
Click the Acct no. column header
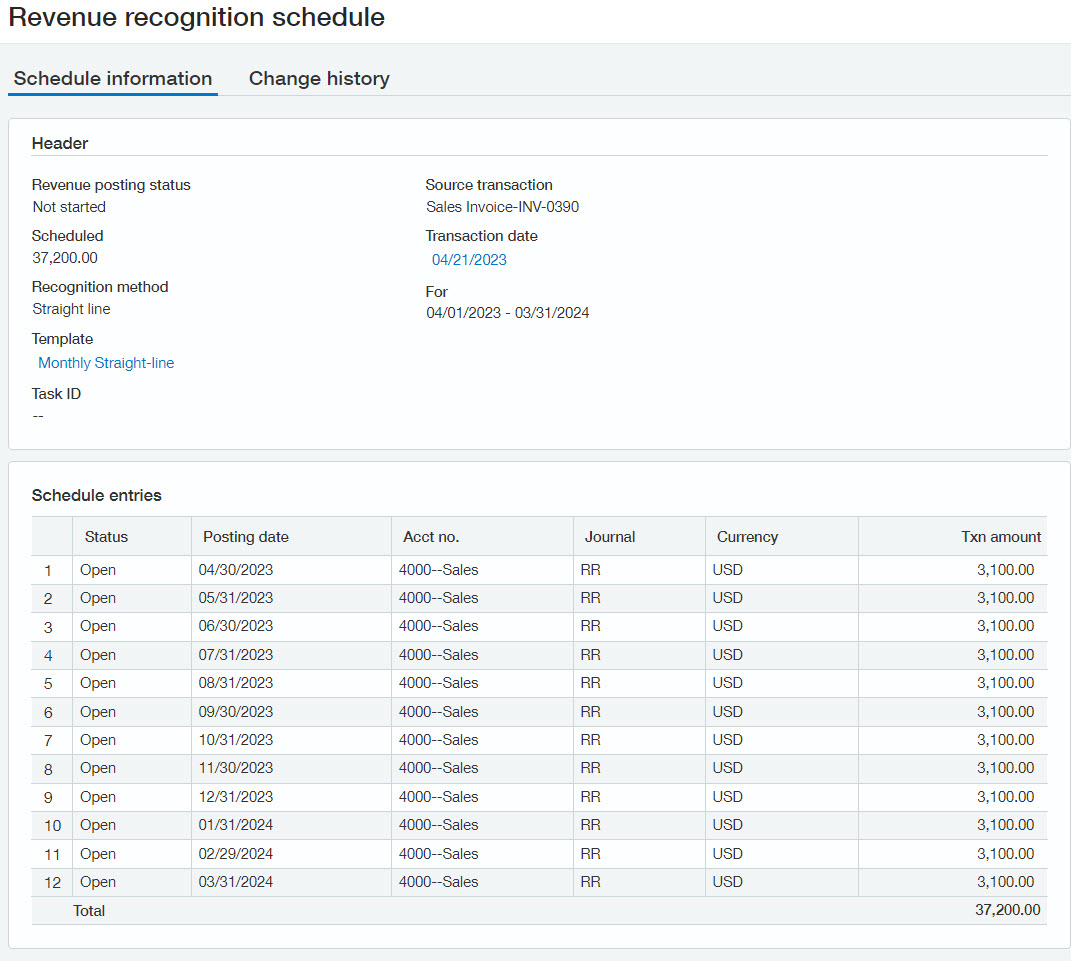pyautogui.click(x=431, y=537)
